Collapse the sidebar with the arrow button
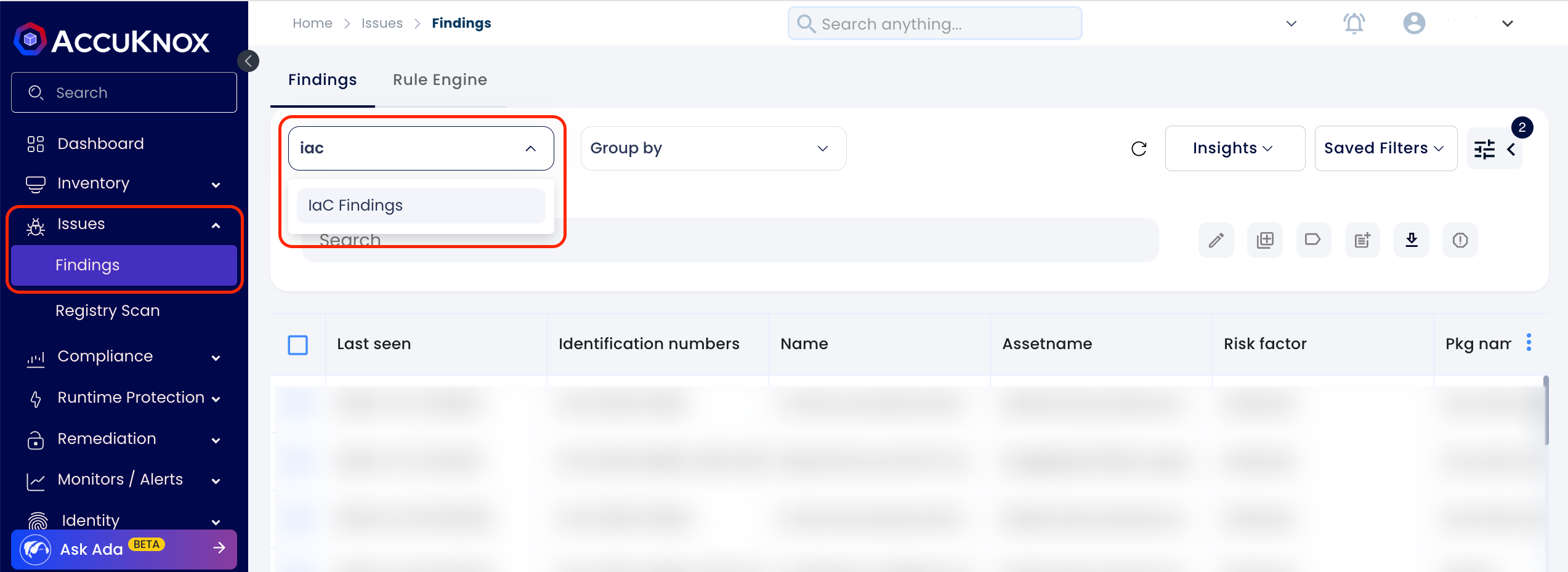This screenshot has height=572, width=1568. (248, 61)
